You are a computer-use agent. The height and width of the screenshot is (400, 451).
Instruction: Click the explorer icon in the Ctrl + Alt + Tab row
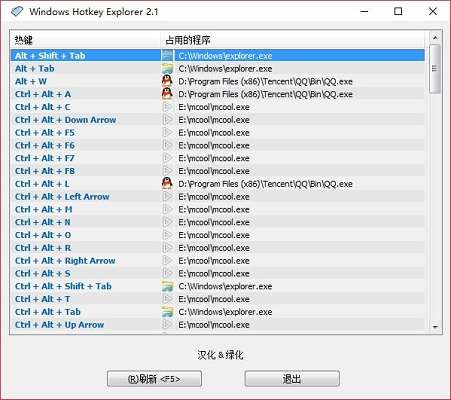click(167, 312)
